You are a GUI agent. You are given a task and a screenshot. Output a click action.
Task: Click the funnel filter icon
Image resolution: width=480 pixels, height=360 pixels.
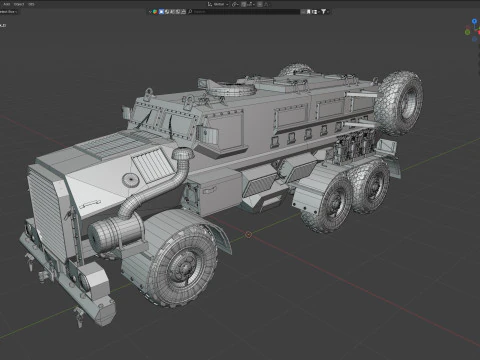[323, 12]
